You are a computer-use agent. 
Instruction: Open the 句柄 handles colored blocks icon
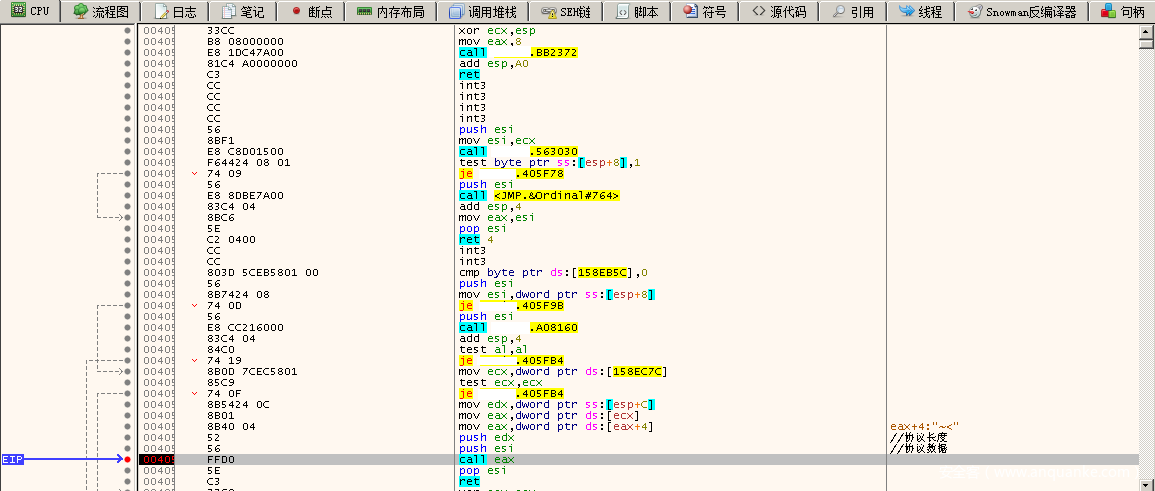pyautogui.click(x=1108, y=12)
